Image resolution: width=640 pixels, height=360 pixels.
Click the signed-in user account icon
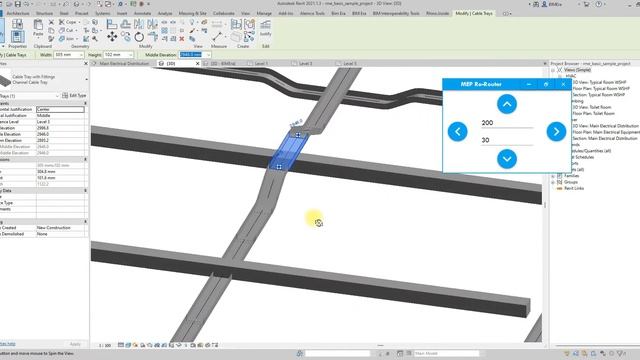click(544, 4)
